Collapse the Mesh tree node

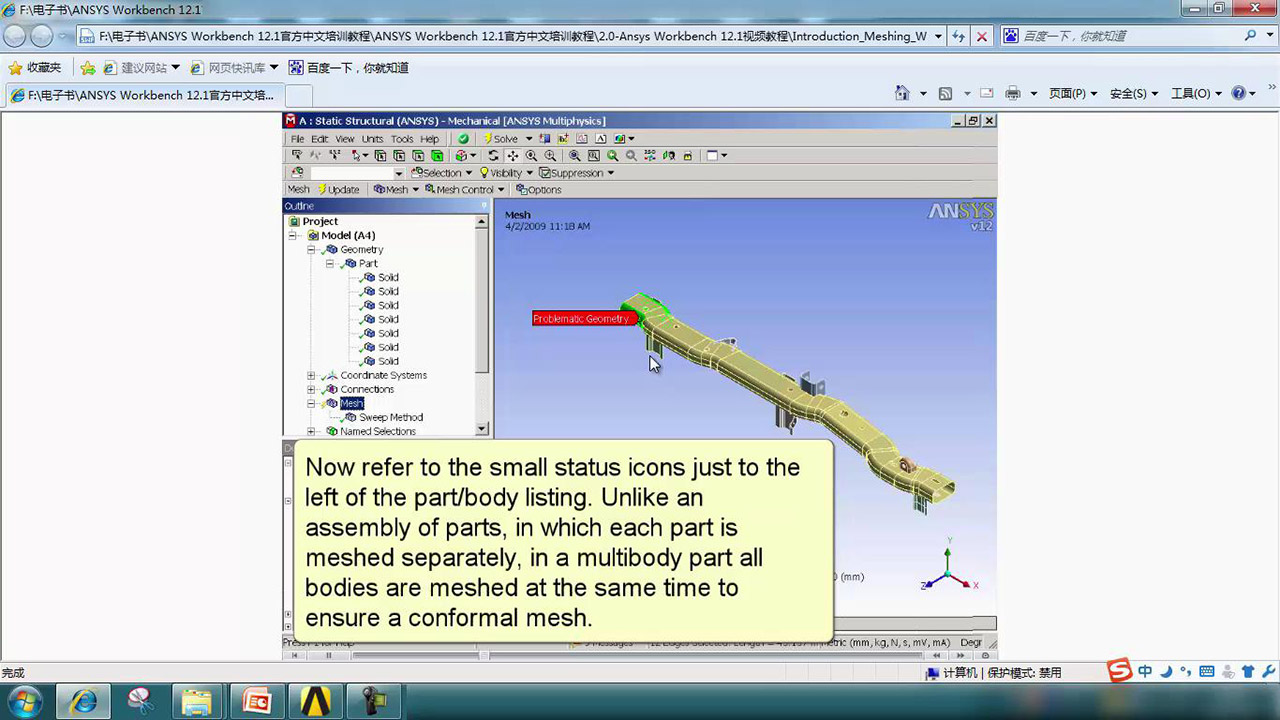[x=311, y=404]
